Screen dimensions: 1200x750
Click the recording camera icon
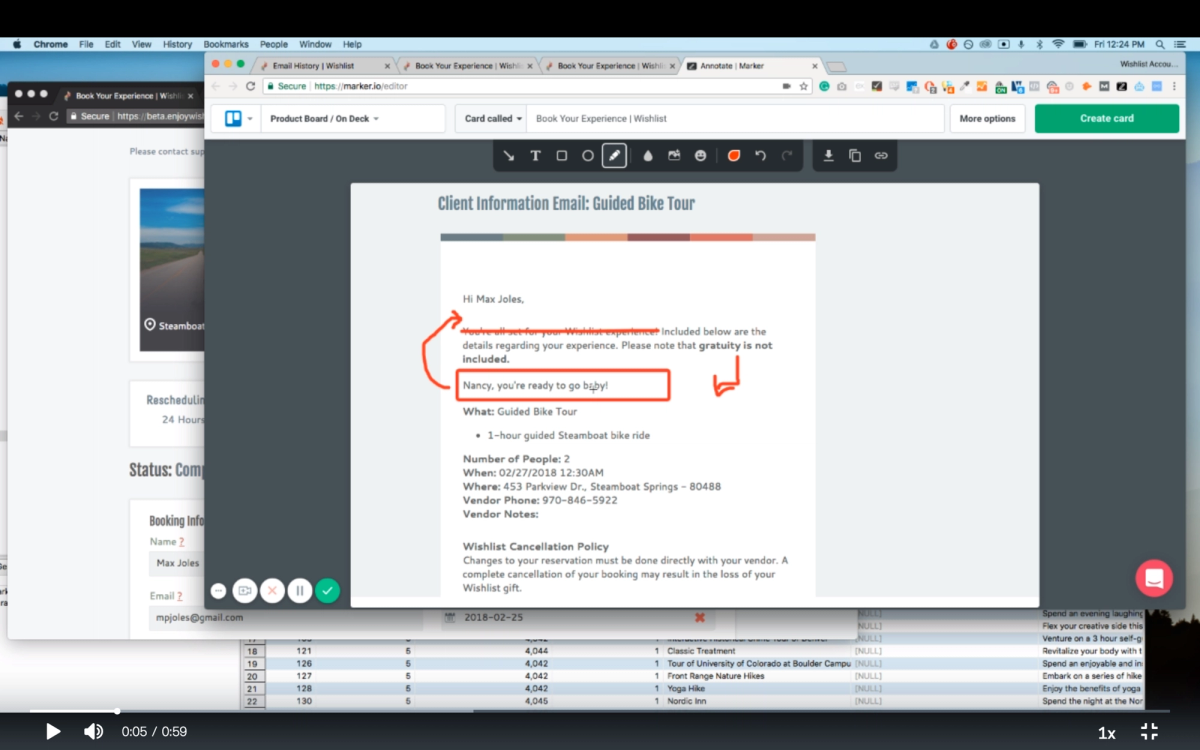click(x=245, y=591)
